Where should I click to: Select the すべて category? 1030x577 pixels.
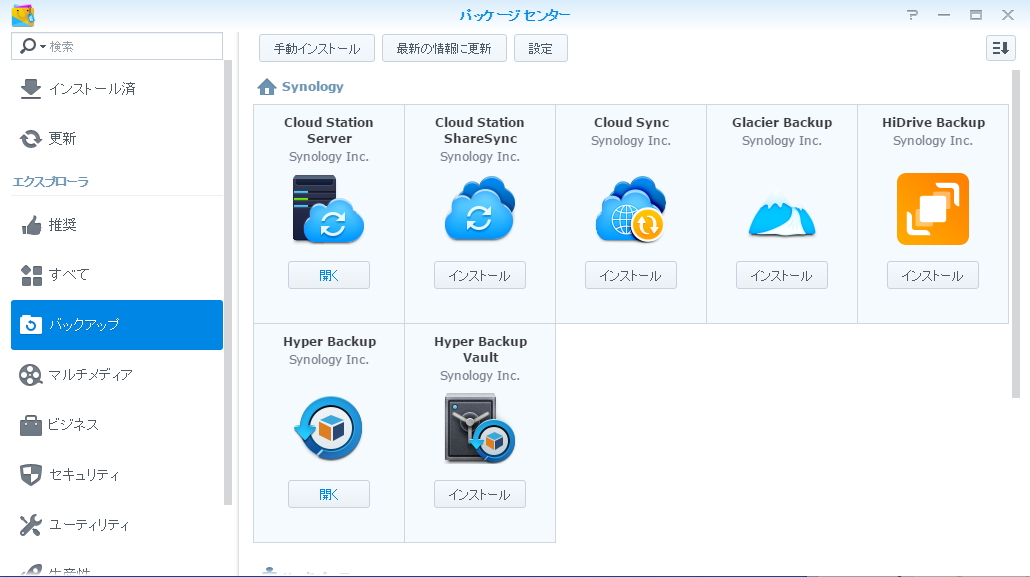pos(117,275)
